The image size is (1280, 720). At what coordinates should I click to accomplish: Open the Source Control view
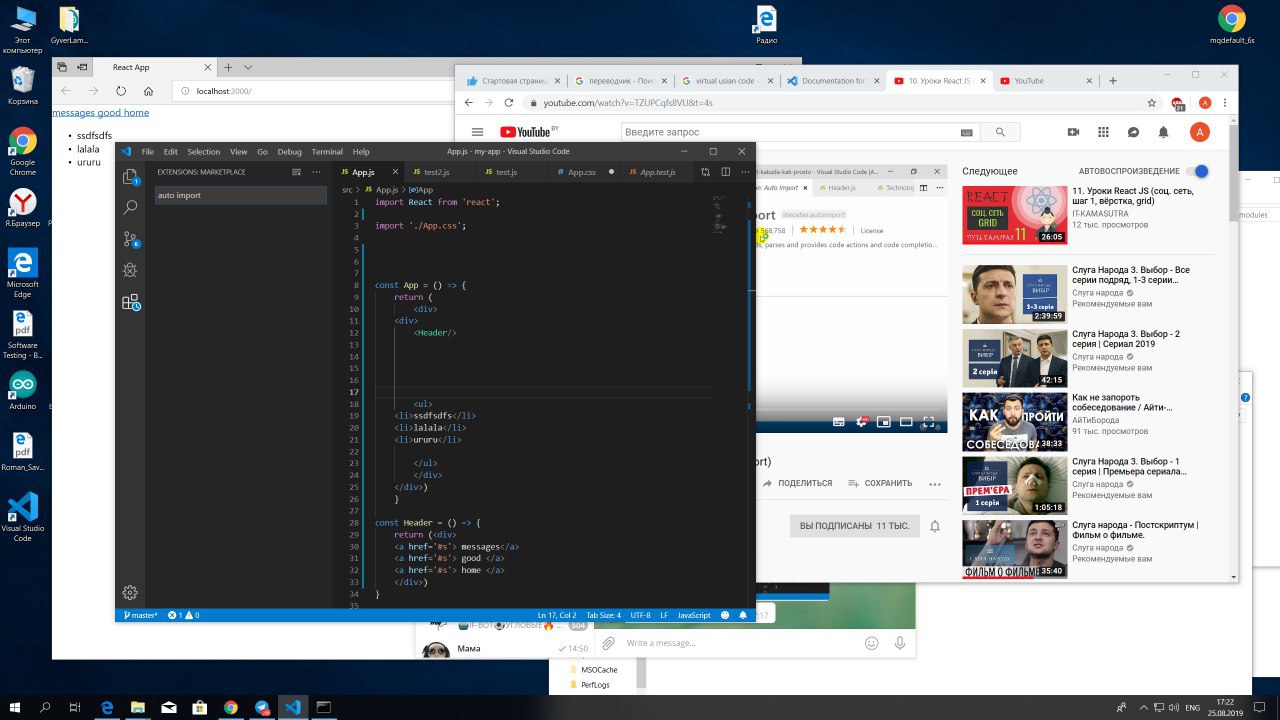click(130, 239)
